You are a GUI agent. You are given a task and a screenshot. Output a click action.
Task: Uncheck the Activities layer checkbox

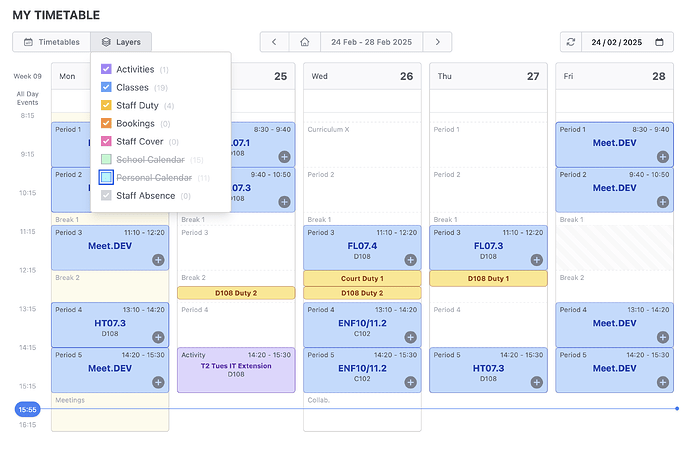pyautogui.click(x=106, y=69)
